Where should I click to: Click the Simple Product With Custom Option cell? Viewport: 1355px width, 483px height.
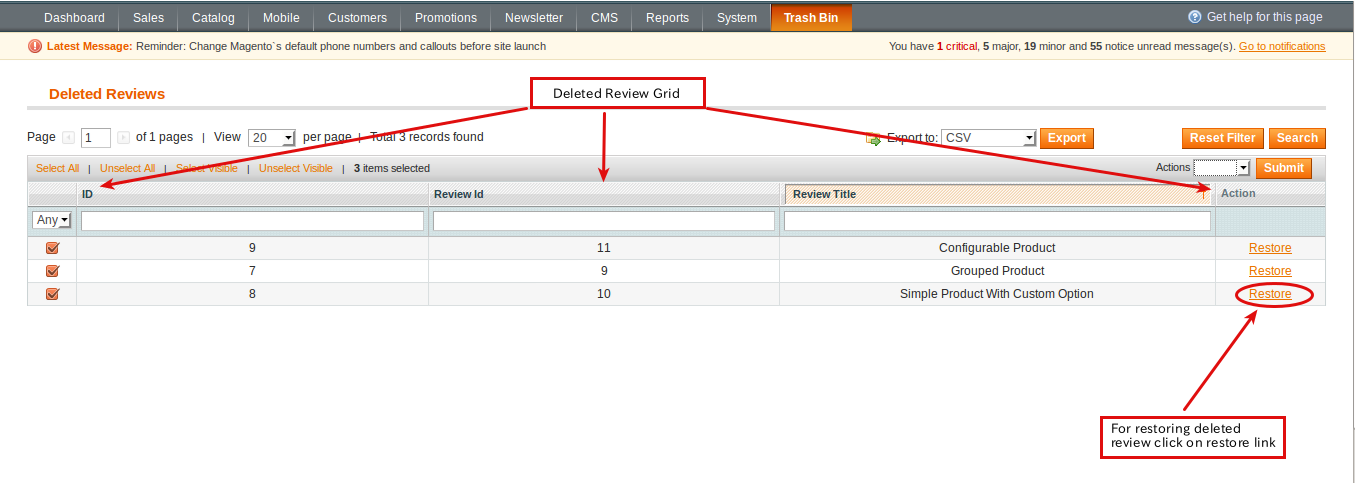pos(997,294)
